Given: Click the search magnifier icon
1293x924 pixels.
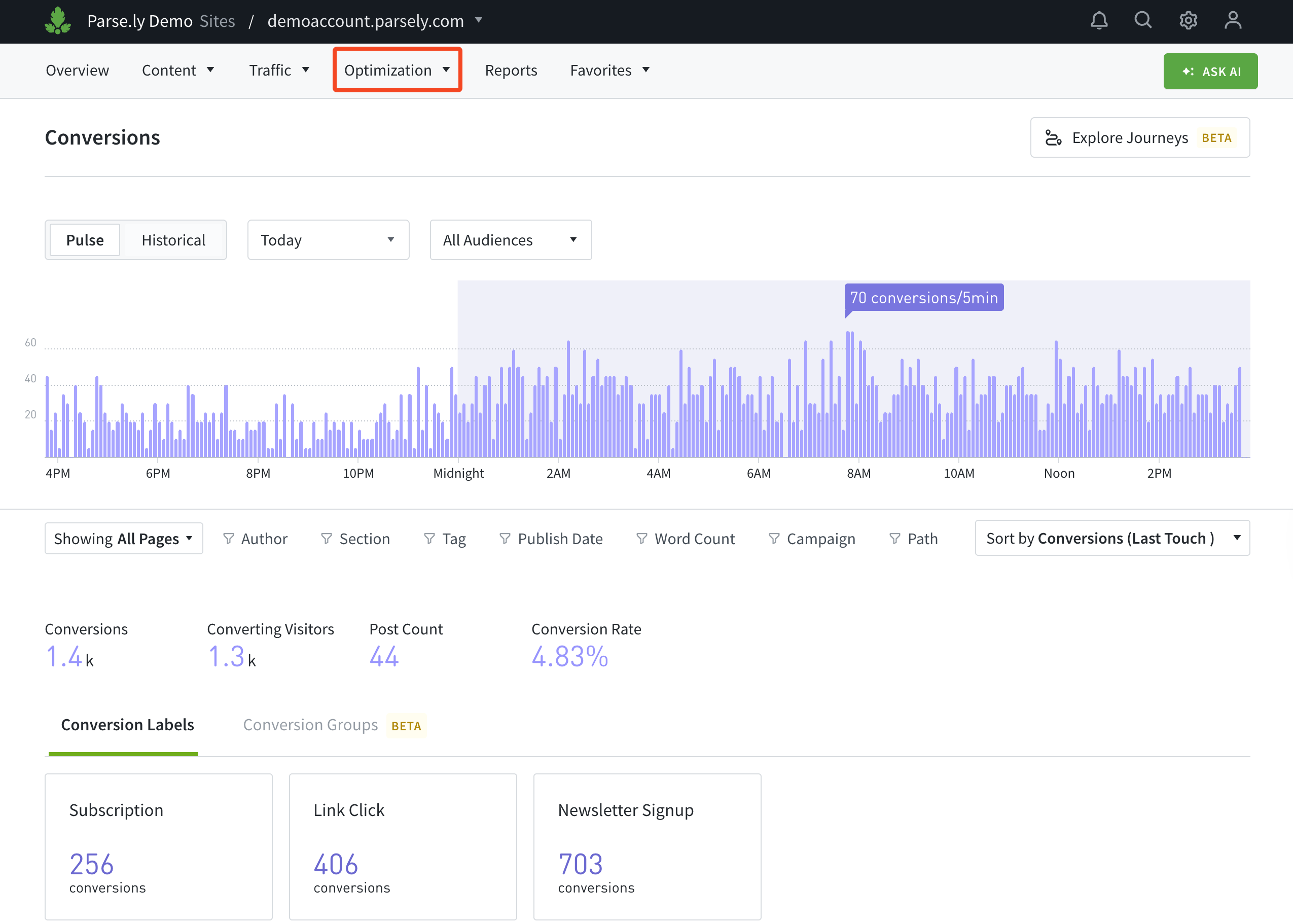Looking at the screenshot, I should [x=1143, y=20].
